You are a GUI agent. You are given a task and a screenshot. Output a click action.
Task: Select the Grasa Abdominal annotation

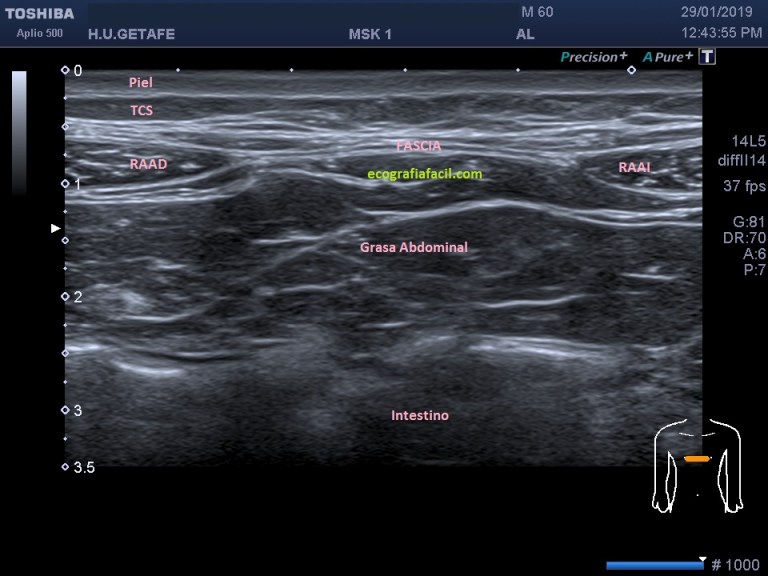414,247
